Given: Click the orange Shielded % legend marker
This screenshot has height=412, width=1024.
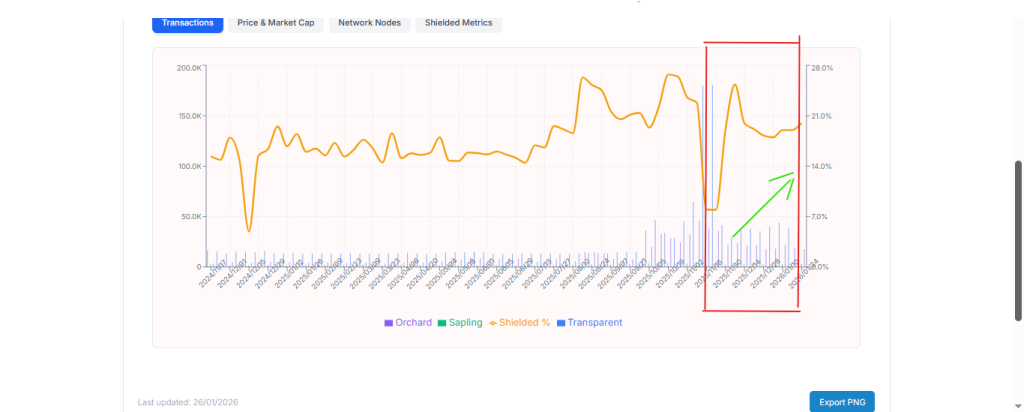Looking at the screenshot, I should click(x=493, y=323).
